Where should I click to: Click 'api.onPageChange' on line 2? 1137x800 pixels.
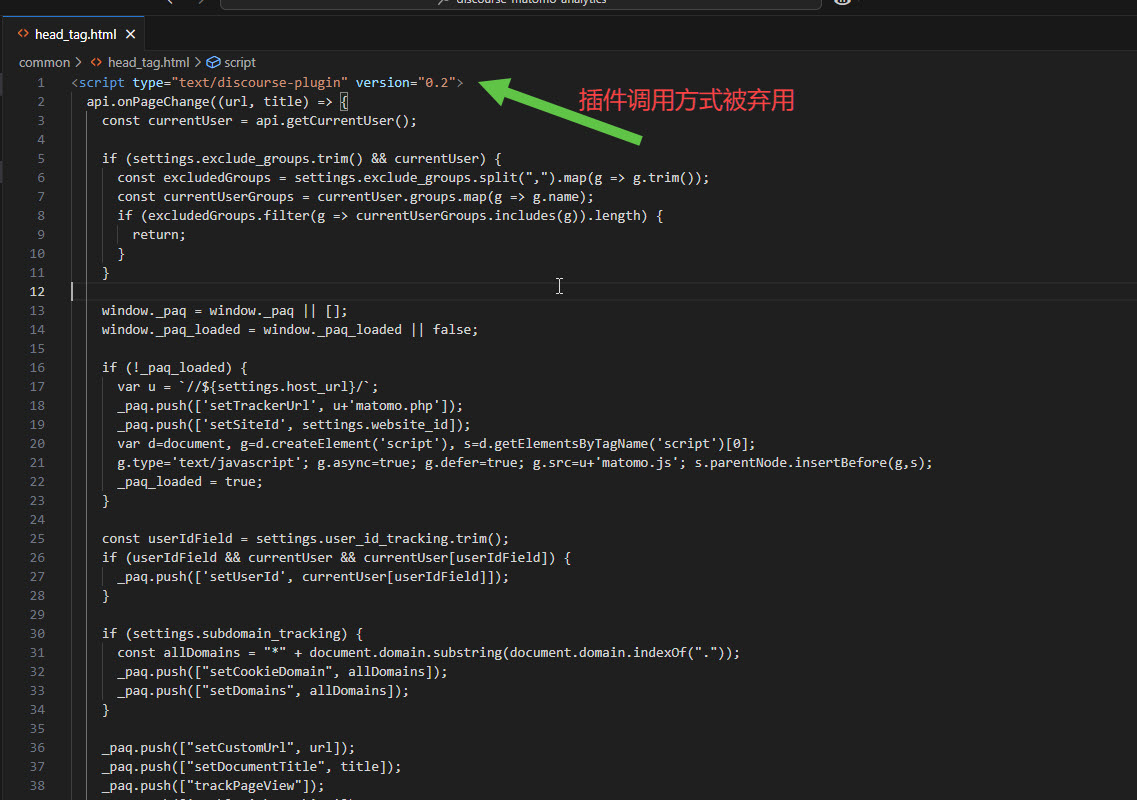coord(148,102)
